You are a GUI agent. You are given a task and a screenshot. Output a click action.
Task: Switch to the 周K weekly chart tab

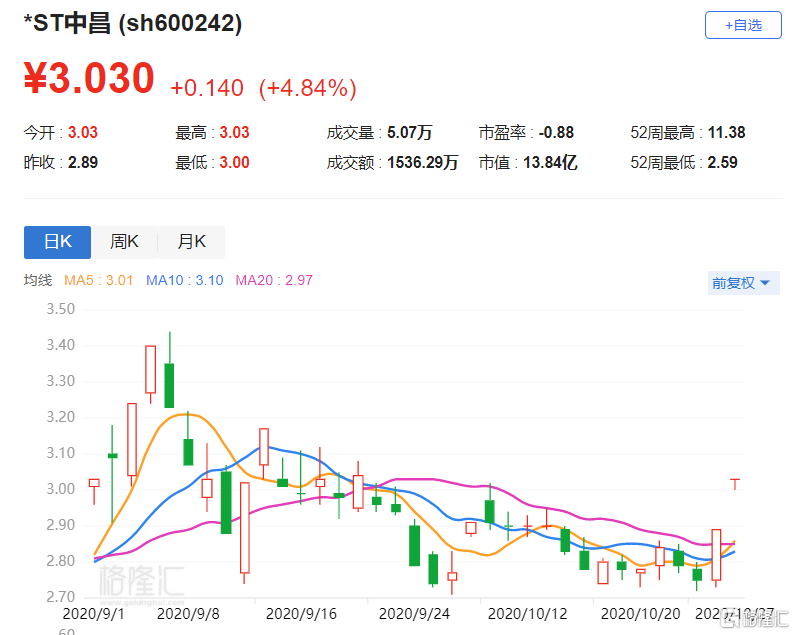point(124,242)
